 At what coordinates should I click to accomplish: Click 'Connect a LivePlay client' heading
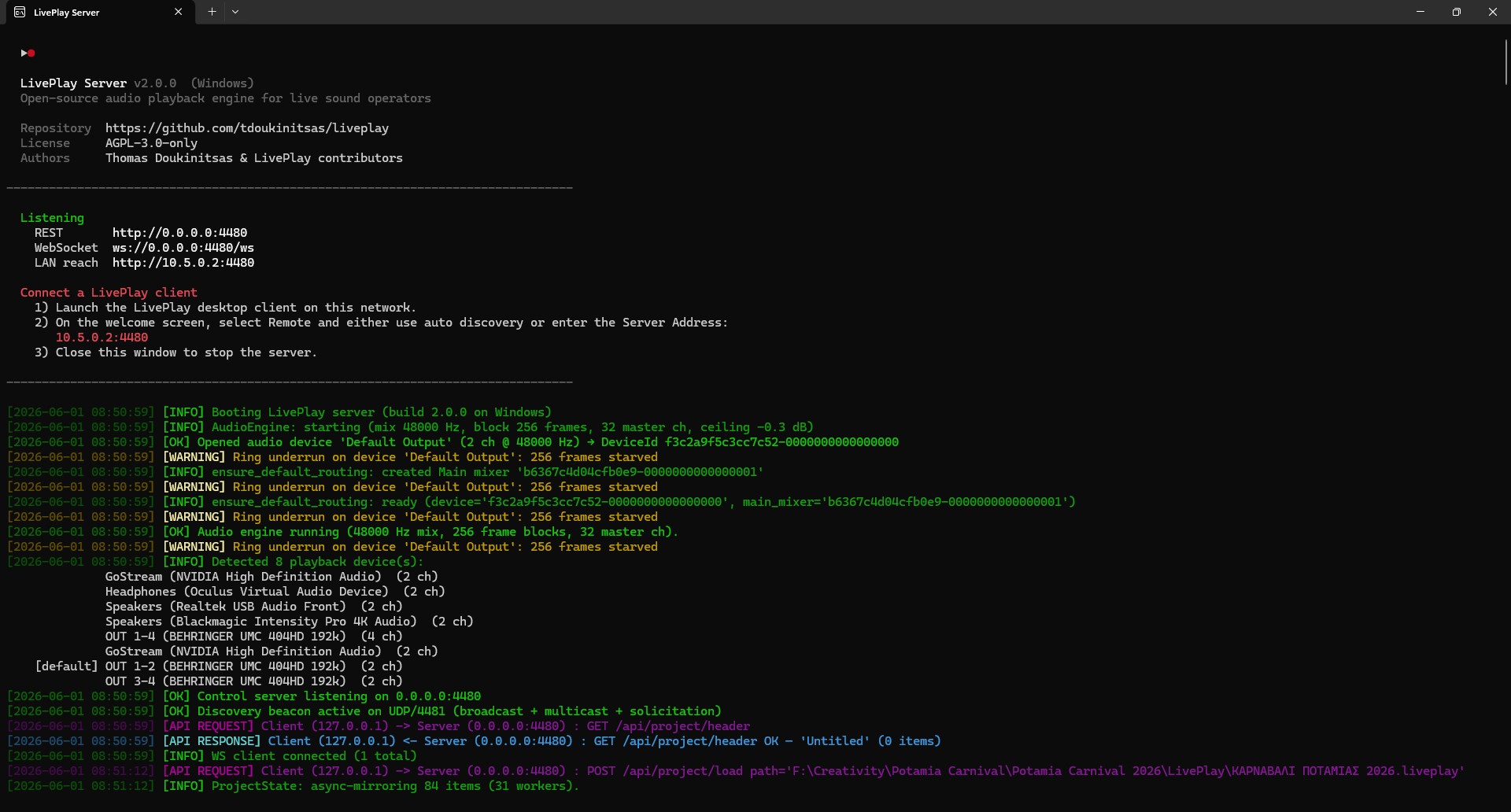click(109, 292)
